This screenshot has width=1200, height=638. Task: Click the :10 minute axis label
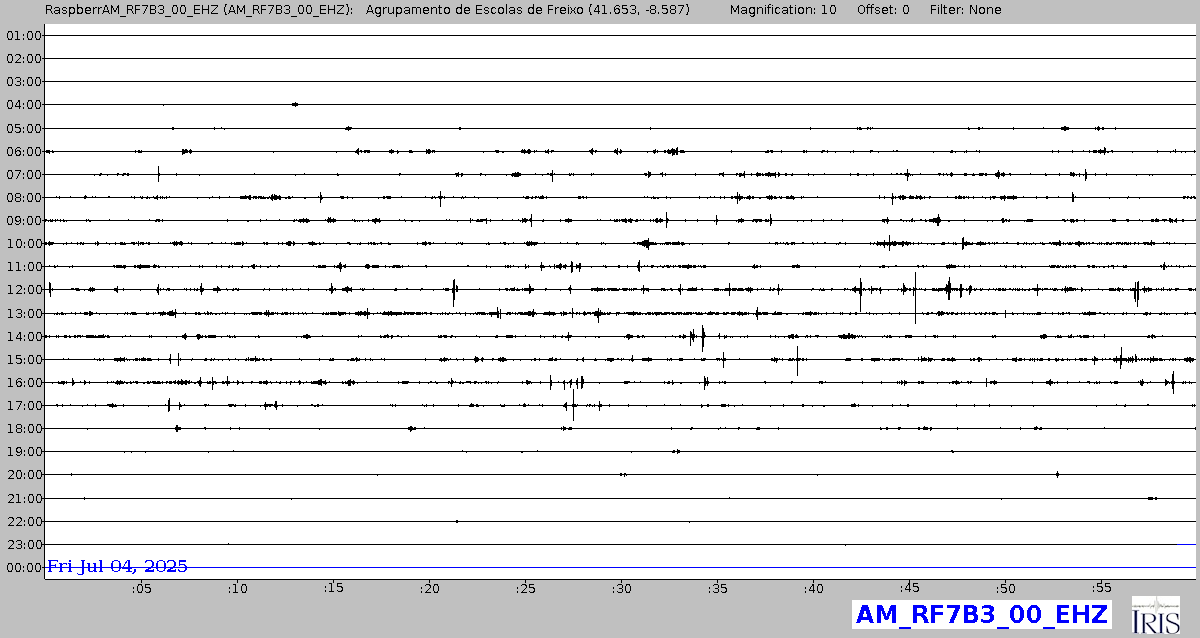tap(237, 589)
